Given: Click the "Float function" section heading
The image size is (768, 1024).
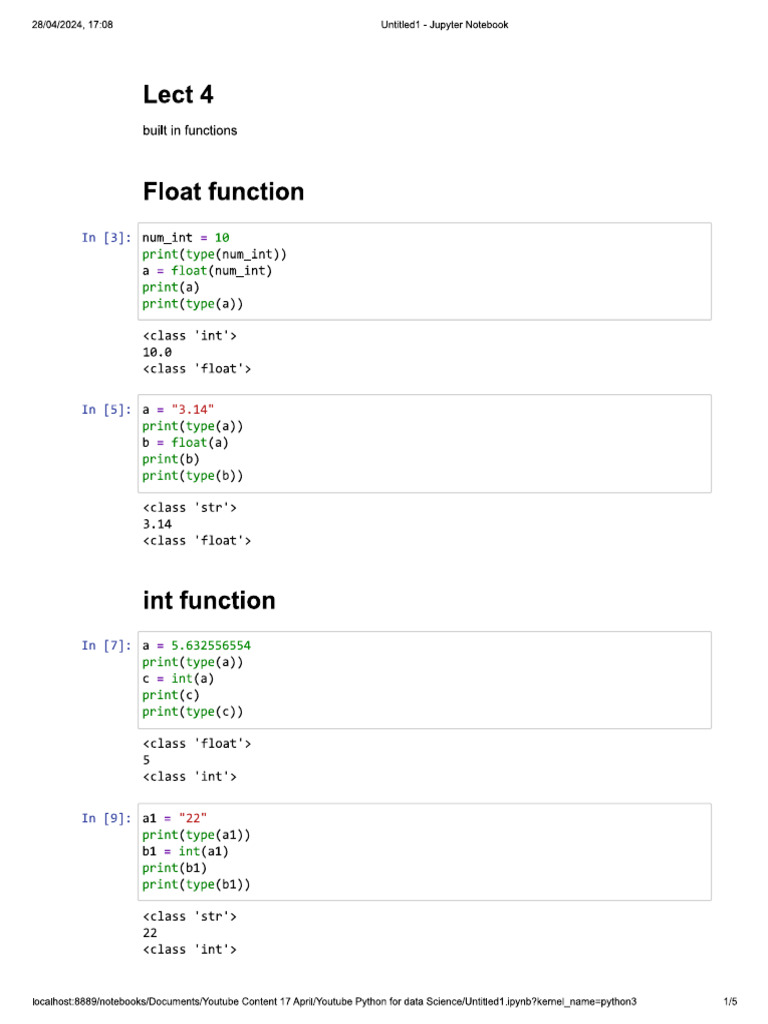Looking at the screenshot, I should coord(223,191).
